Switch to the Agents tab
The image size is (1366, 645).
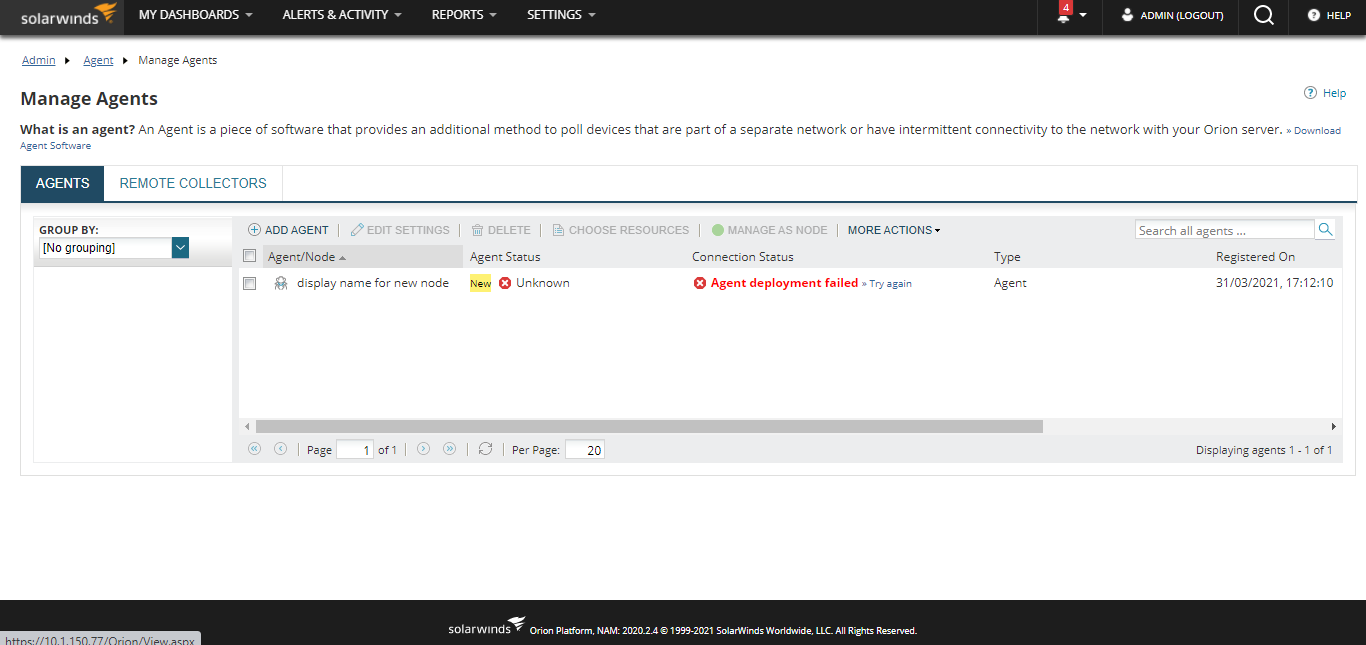(x=63, y=184)
